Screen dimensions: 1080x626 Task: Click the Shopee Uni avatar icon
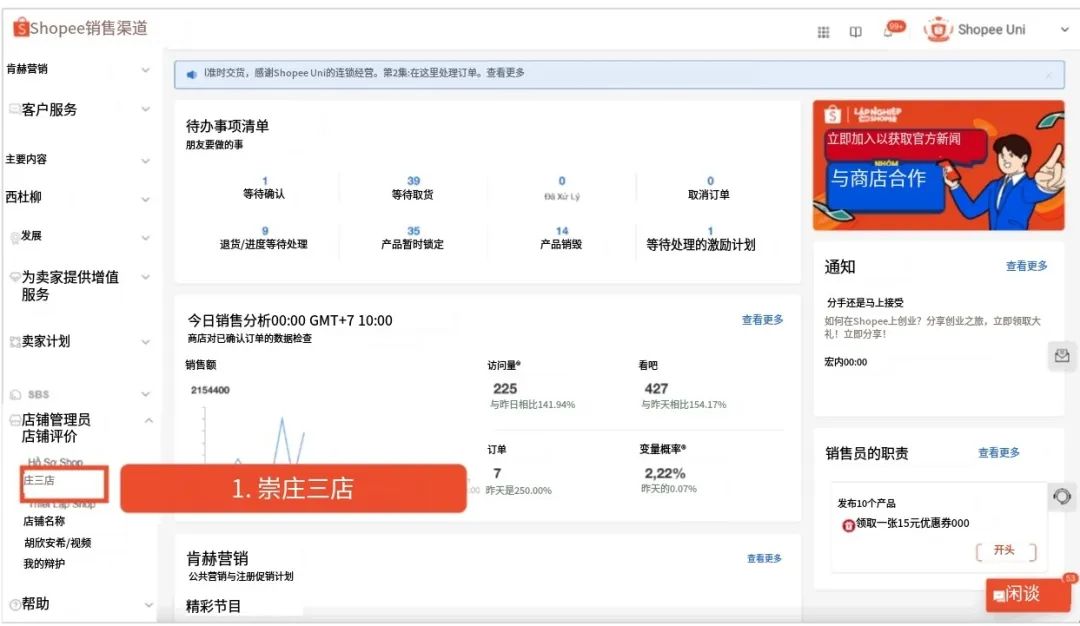[x=938, y=30]
